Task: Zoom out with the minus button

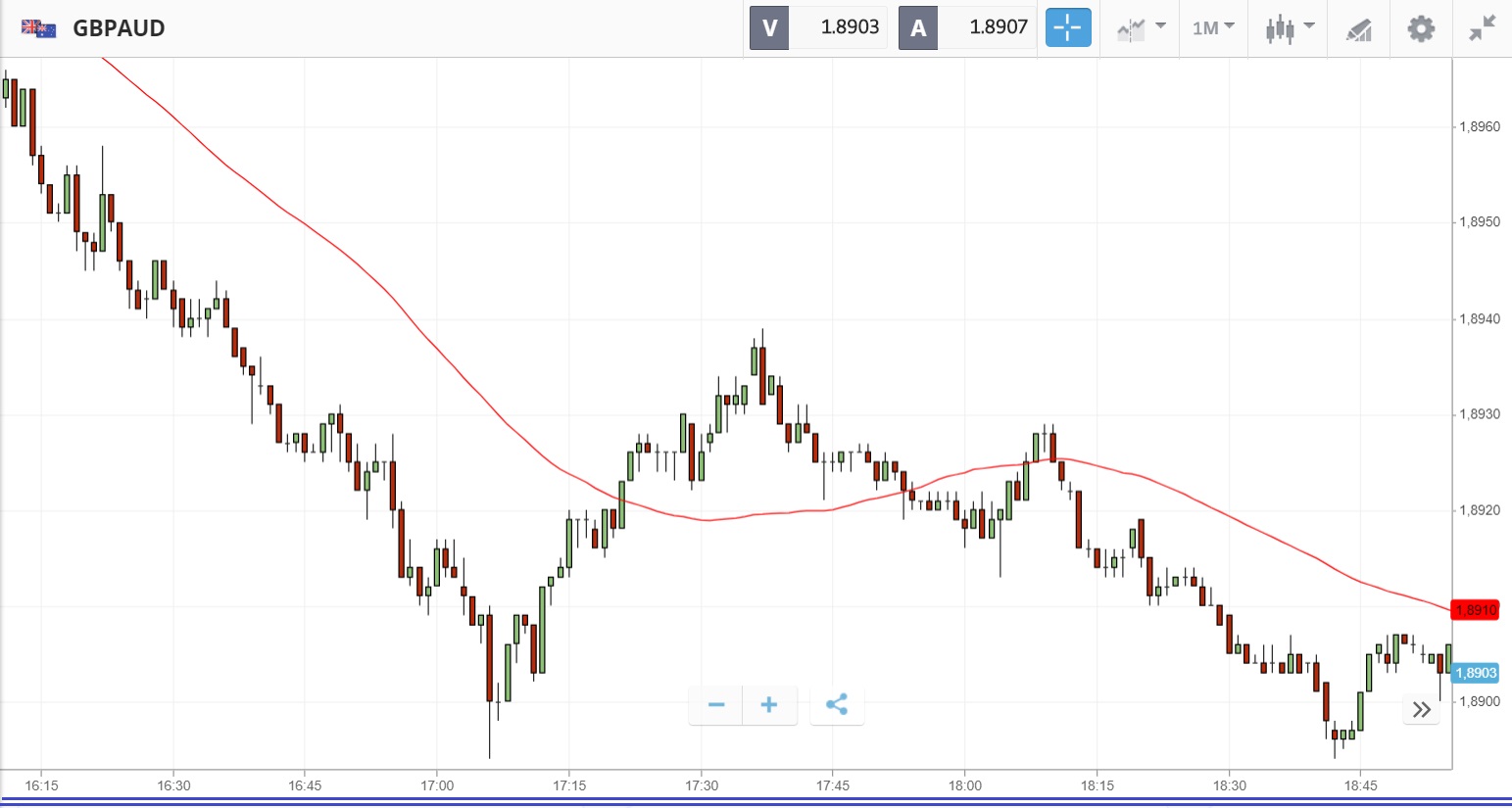Action: pyautogui.click(x=716, y=704)
